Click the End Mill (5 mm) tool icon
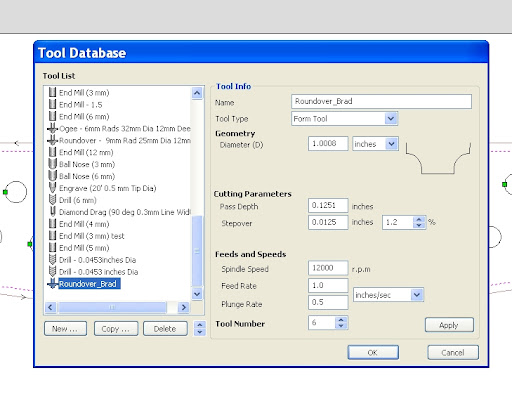The width and height of the screenshot is (512, 399). (52, 248)
